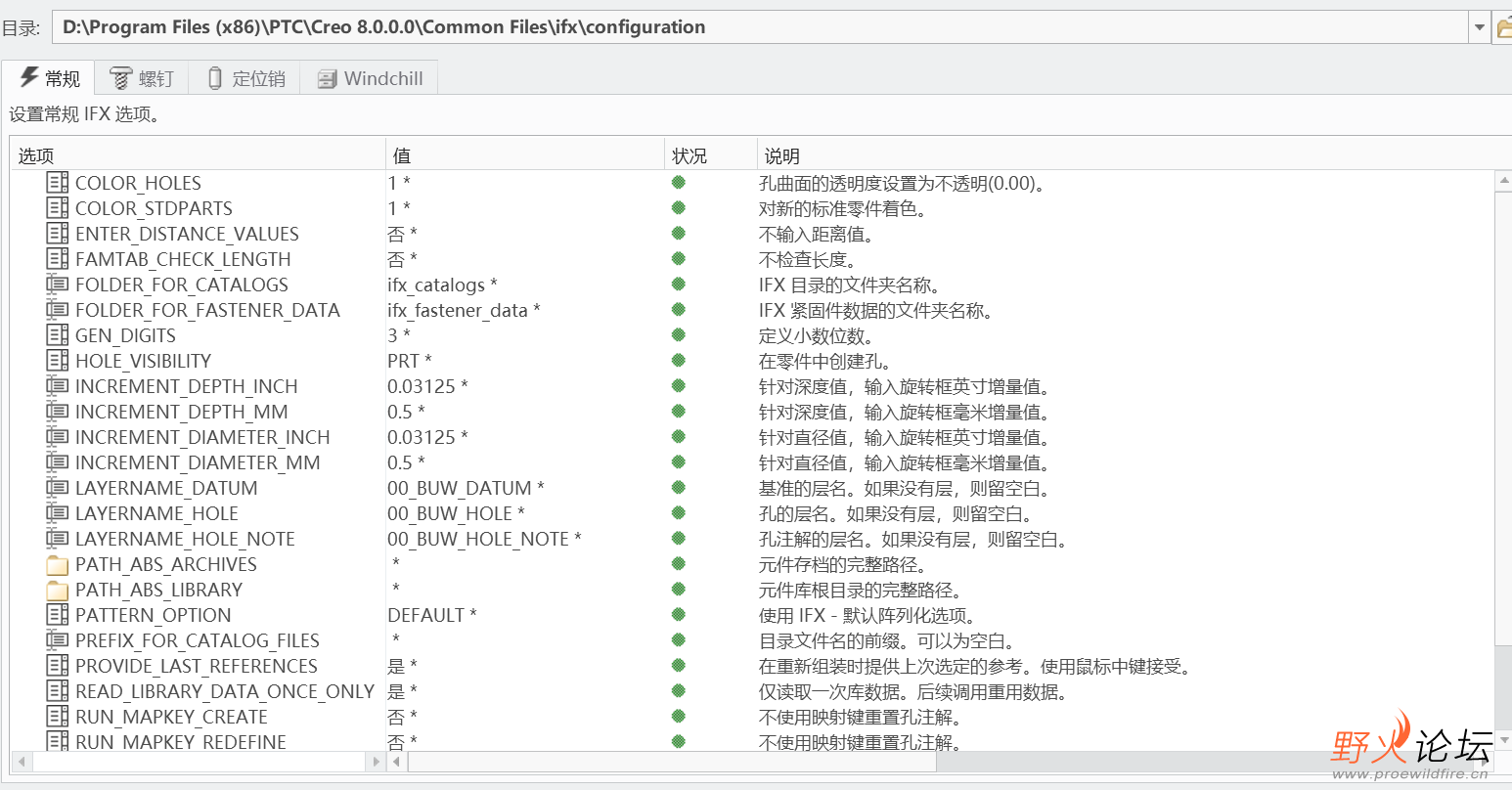Open the directory path dropdown arrow
The image size is (1512, 790).
[1480, 27]
